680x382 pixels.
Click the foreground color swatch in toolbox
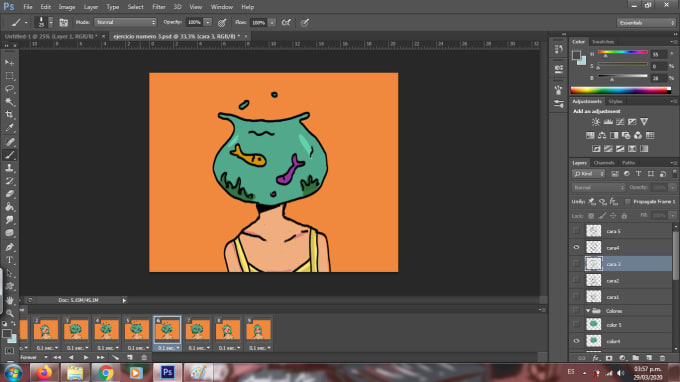[x=7, y=333]
